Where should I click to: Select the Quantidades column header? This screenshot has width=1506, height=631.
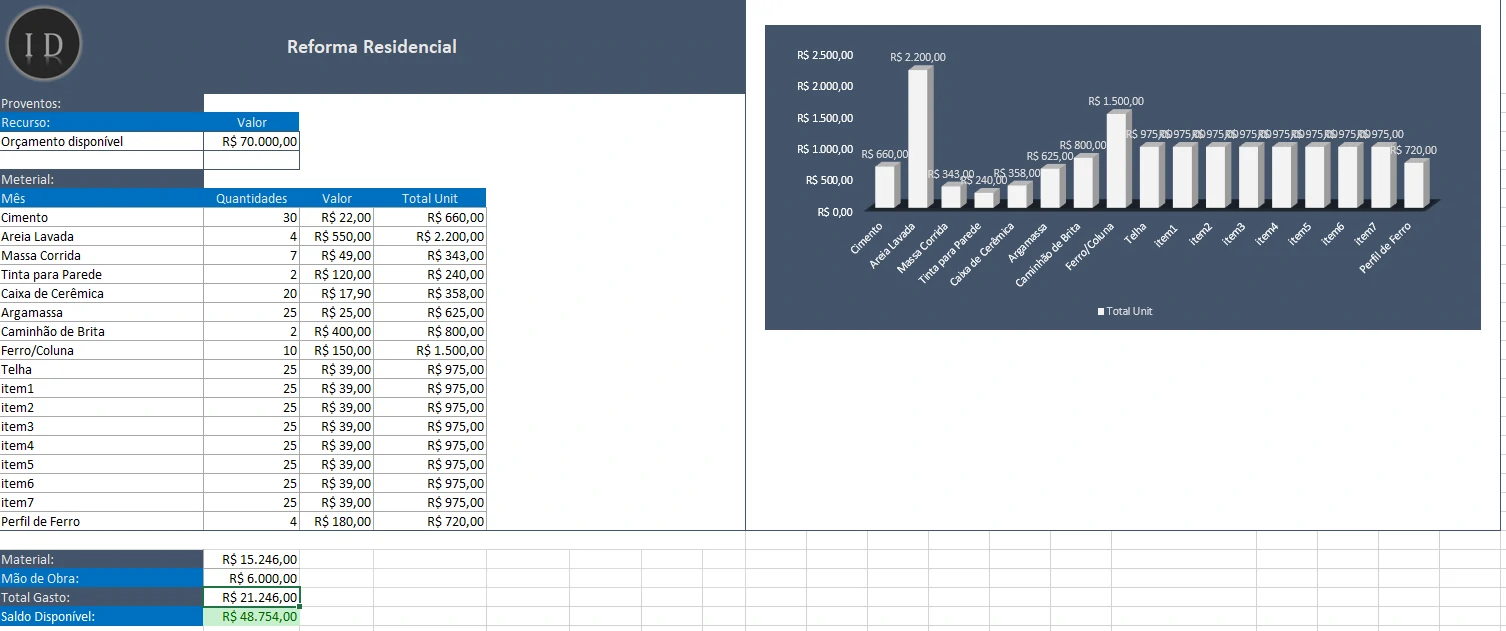click(251, 198)
